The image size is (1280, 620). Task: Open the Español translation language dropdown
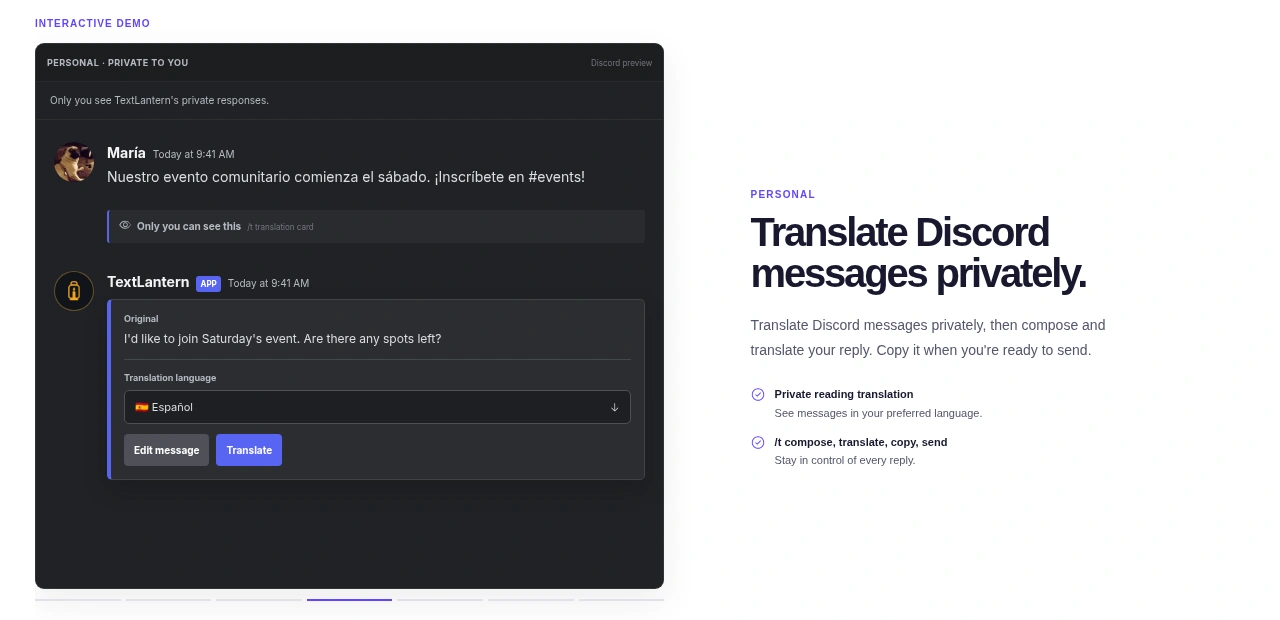click(377, 407)
